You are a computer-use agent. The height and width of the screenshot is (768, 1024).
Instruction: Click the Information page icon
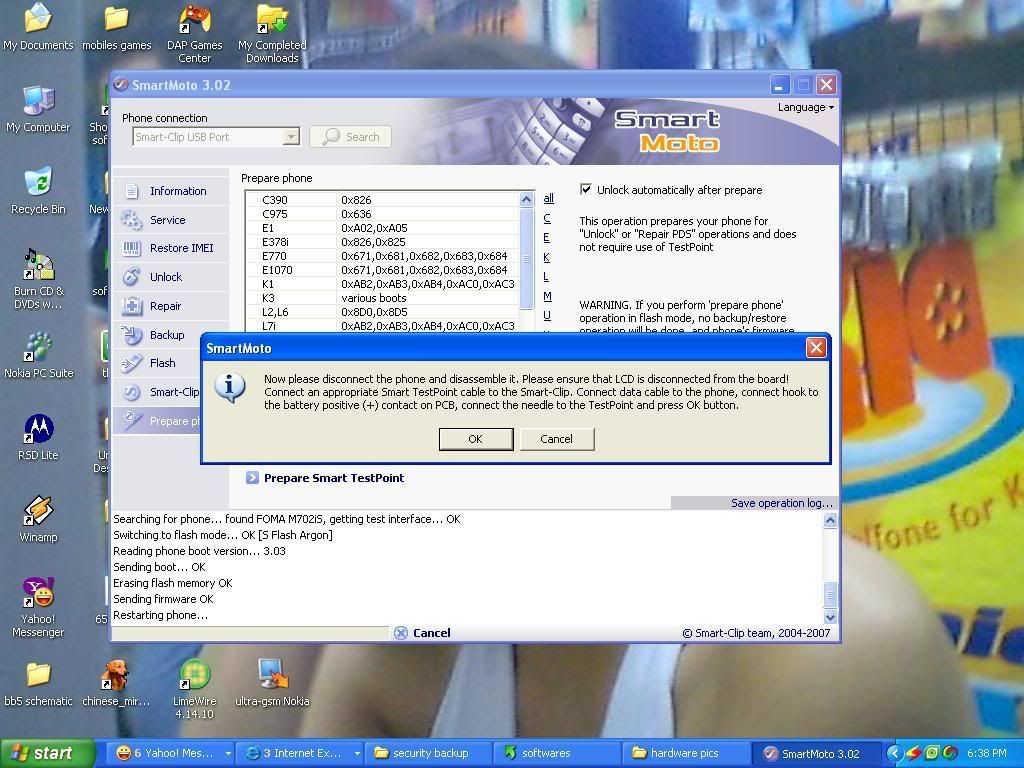pos(132,191)
